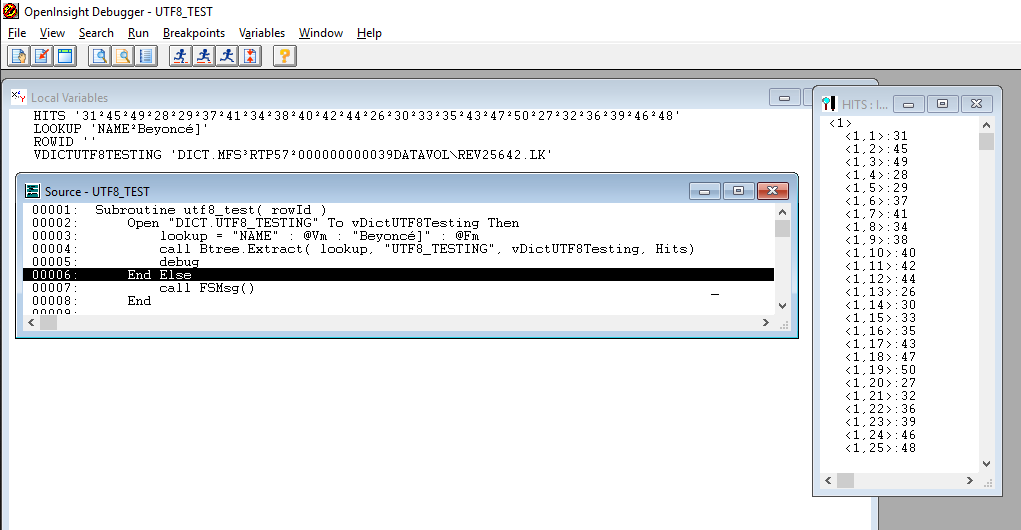Minimize the Local Variables window
The width and height of the screenshot is (1021, 530).
point(785,98)
